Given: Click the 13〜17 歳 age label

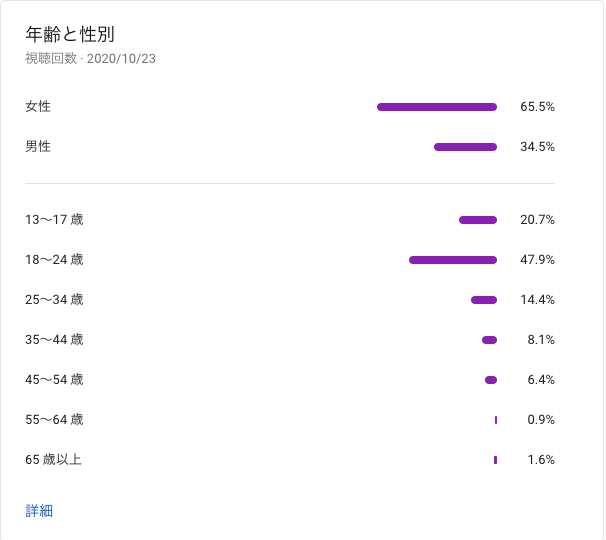Looking at the screenshot, I should coord(54,219).
